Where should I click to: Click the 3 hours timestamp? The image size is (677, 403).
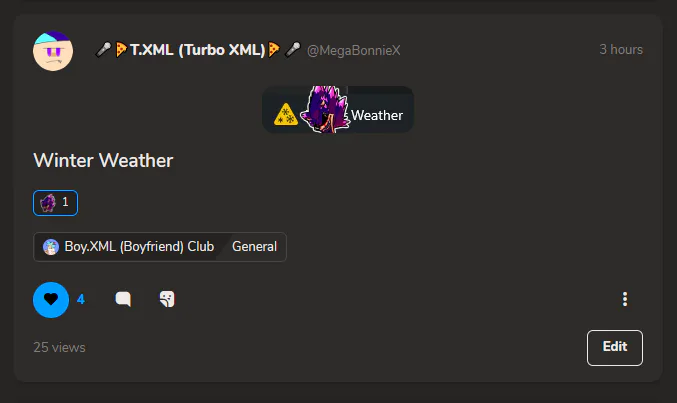point(621,50)
